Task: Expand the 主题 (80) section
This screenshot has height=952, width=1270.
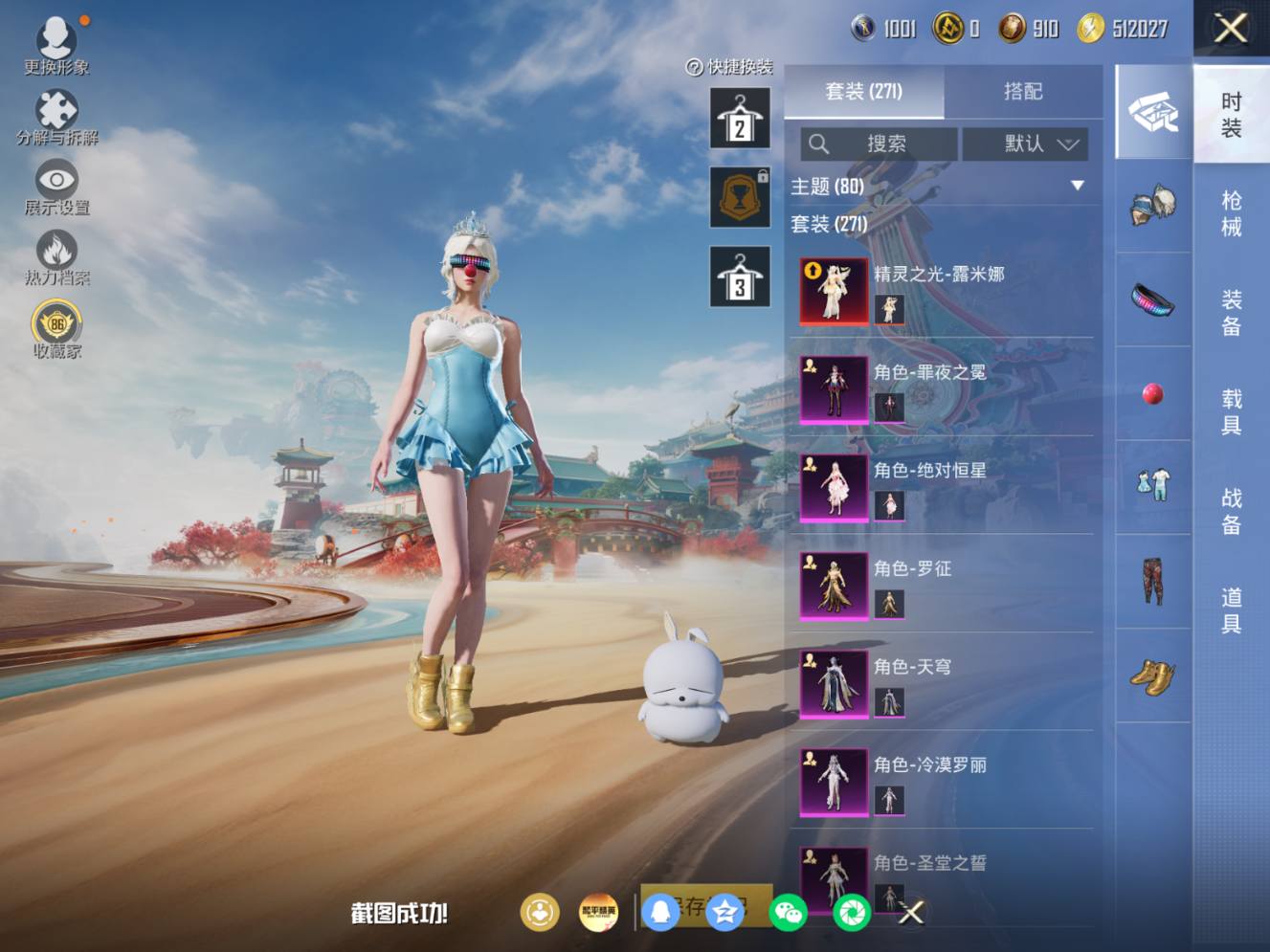Action: [x=1077, y=186]
